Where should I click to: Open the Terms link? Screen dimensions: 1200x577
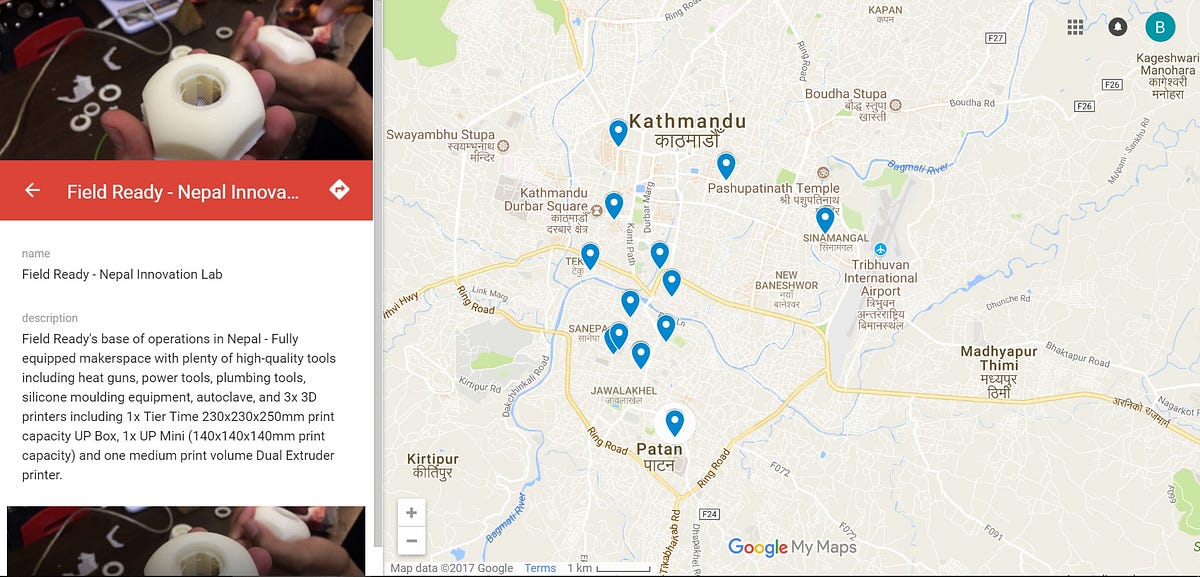pyautogui.click(x=540, y=568)
